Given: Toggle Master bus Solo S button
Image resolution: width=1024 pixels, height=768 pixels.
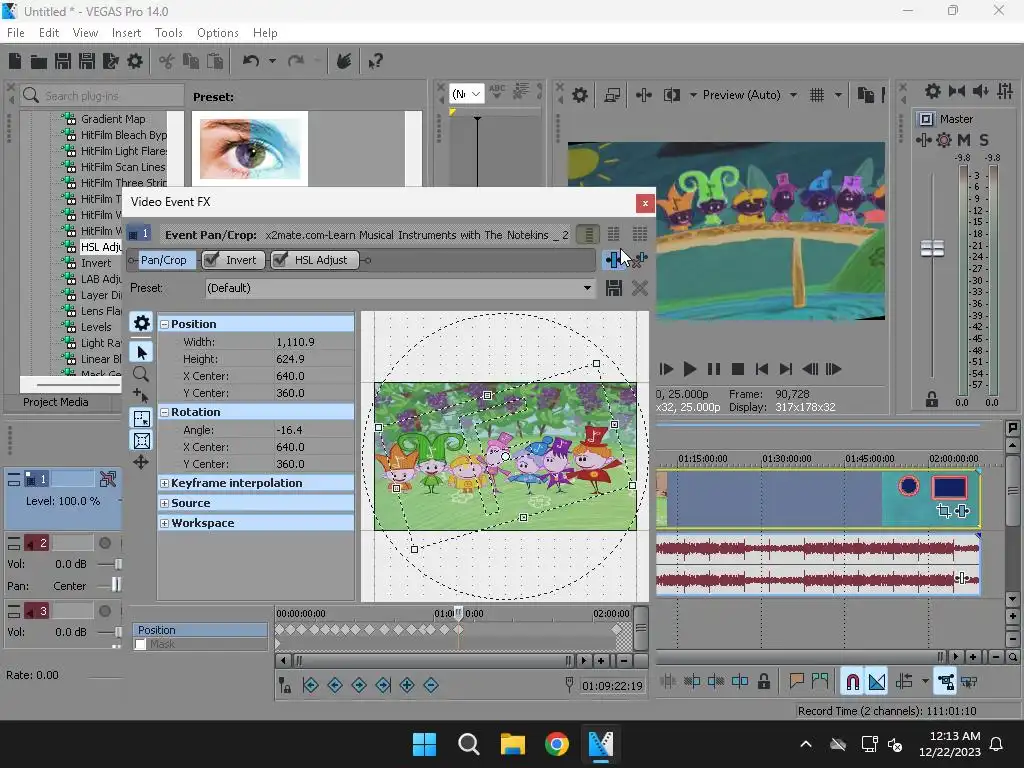Looking at the screenshot, I should (984, 140).
